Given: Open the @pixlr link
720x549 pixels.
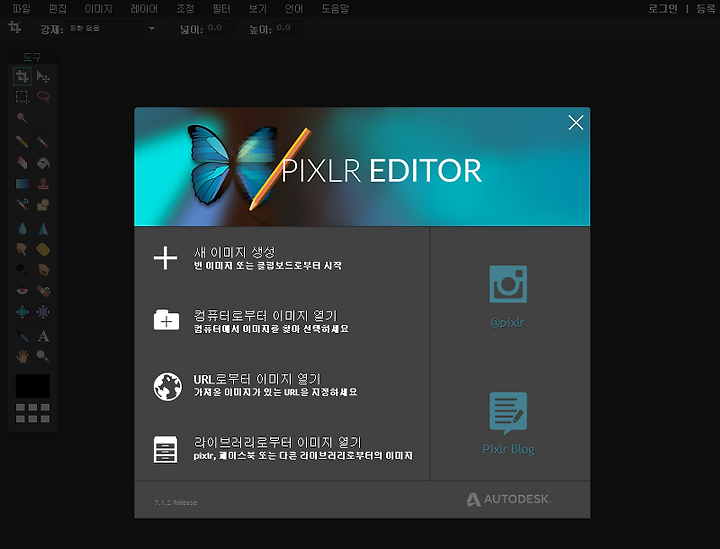Looking at the screenshot, I should click(x=507, y=322).
